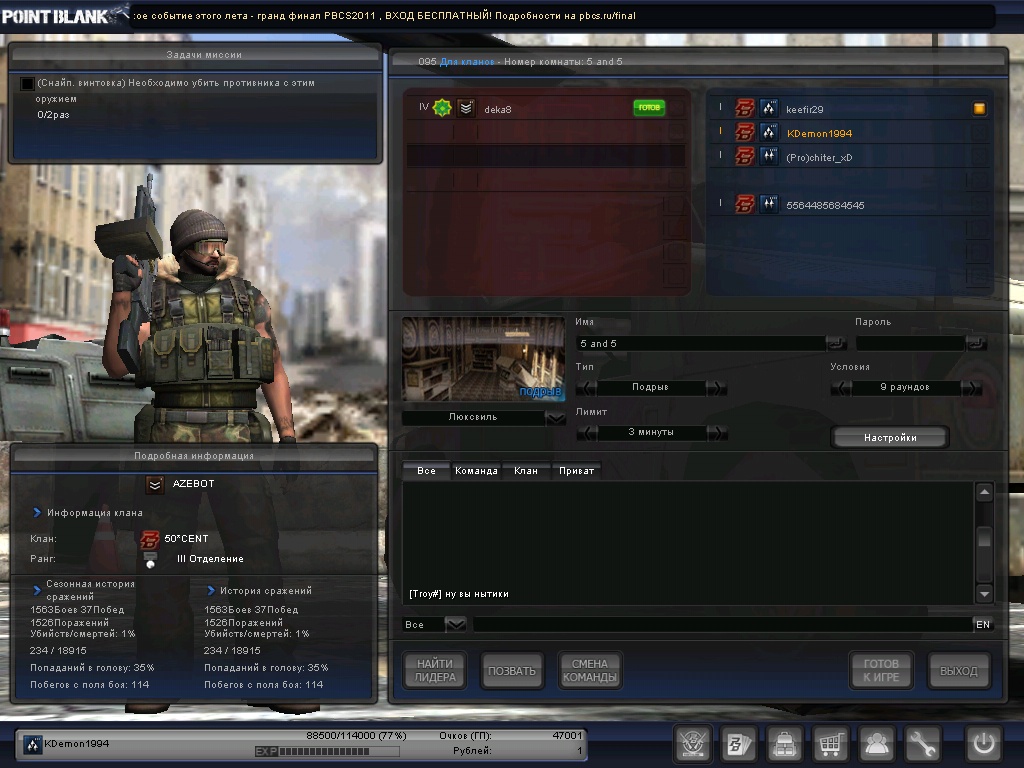The width and height of the screenshot is (1024, 768).
Task: Click the rank chevron icon beside deka8
Action: (466, 108)
